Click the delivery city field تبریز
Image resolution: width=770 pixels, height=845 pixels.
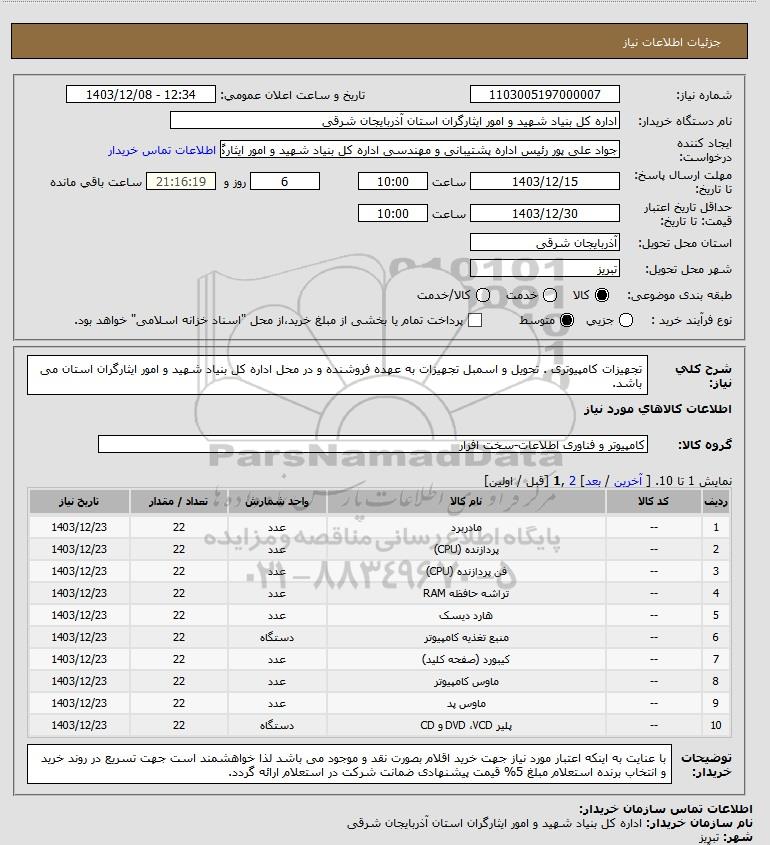(545, 268)
